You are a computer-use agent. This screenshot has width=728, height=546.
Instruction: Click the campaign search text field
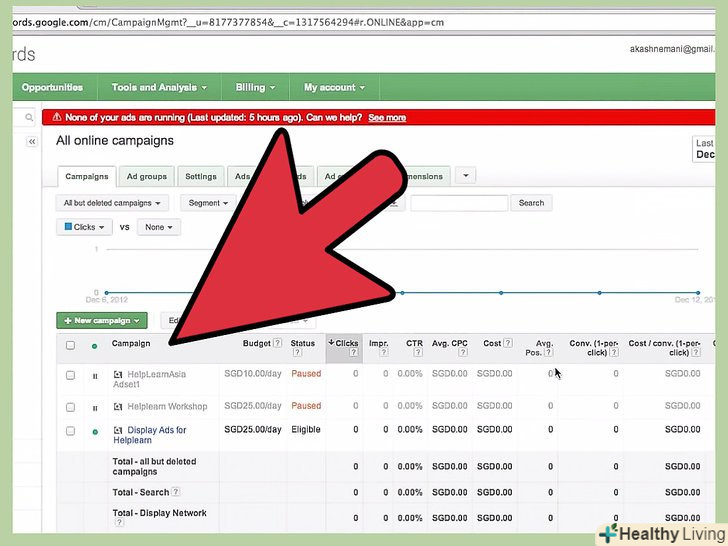pos(459,203)
